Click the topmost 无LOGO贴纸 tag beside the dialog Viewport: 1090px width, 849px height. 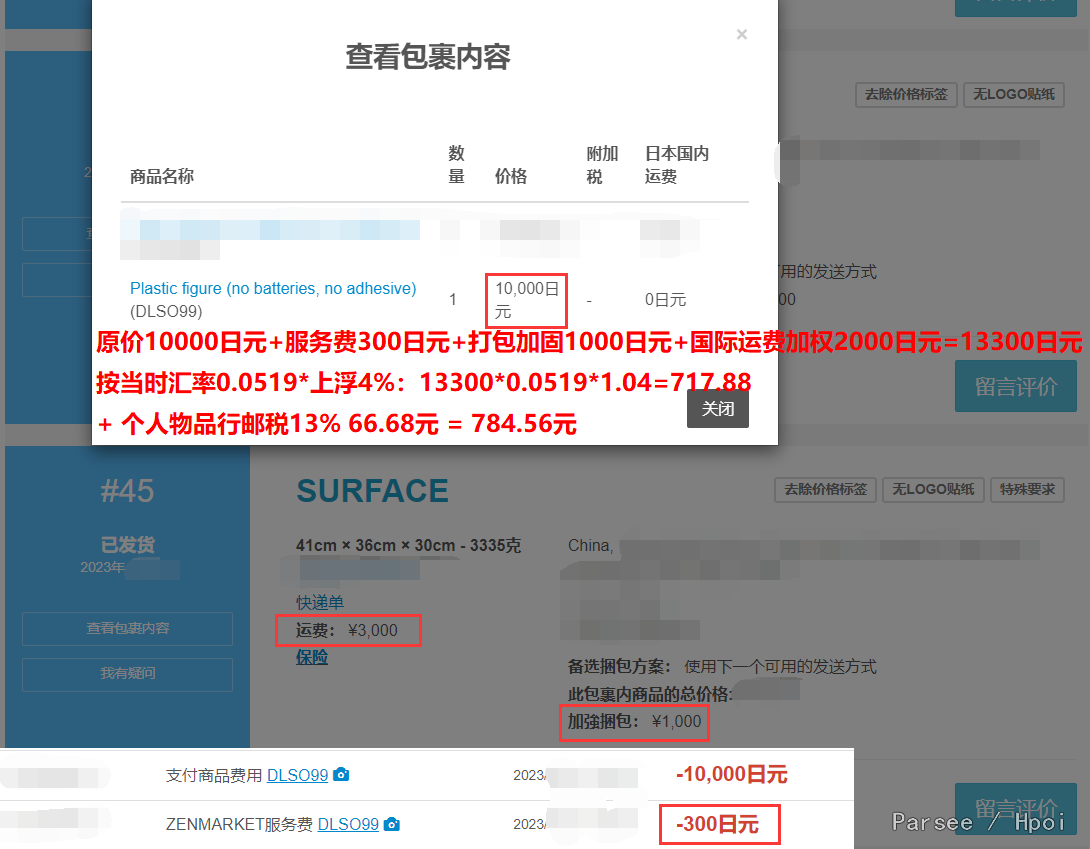coord(1014,95)
